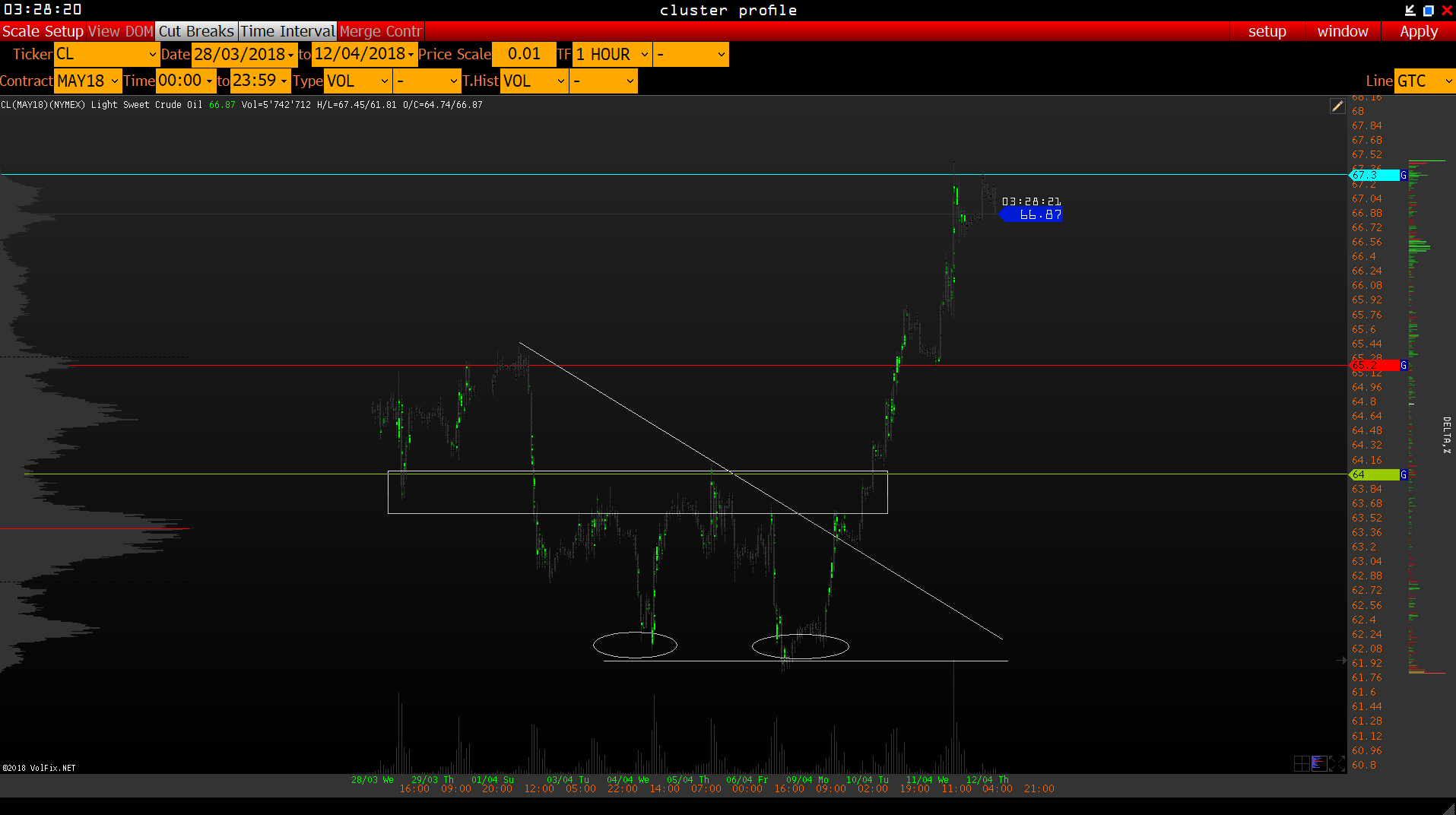
Task: Open the Merge Contr menu item
Action: pos(380,31)
